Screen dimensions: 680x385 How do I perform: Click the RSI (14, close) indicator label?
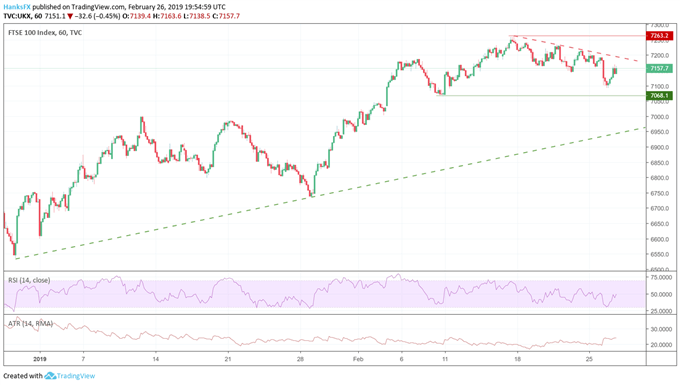tap(29, 281)
